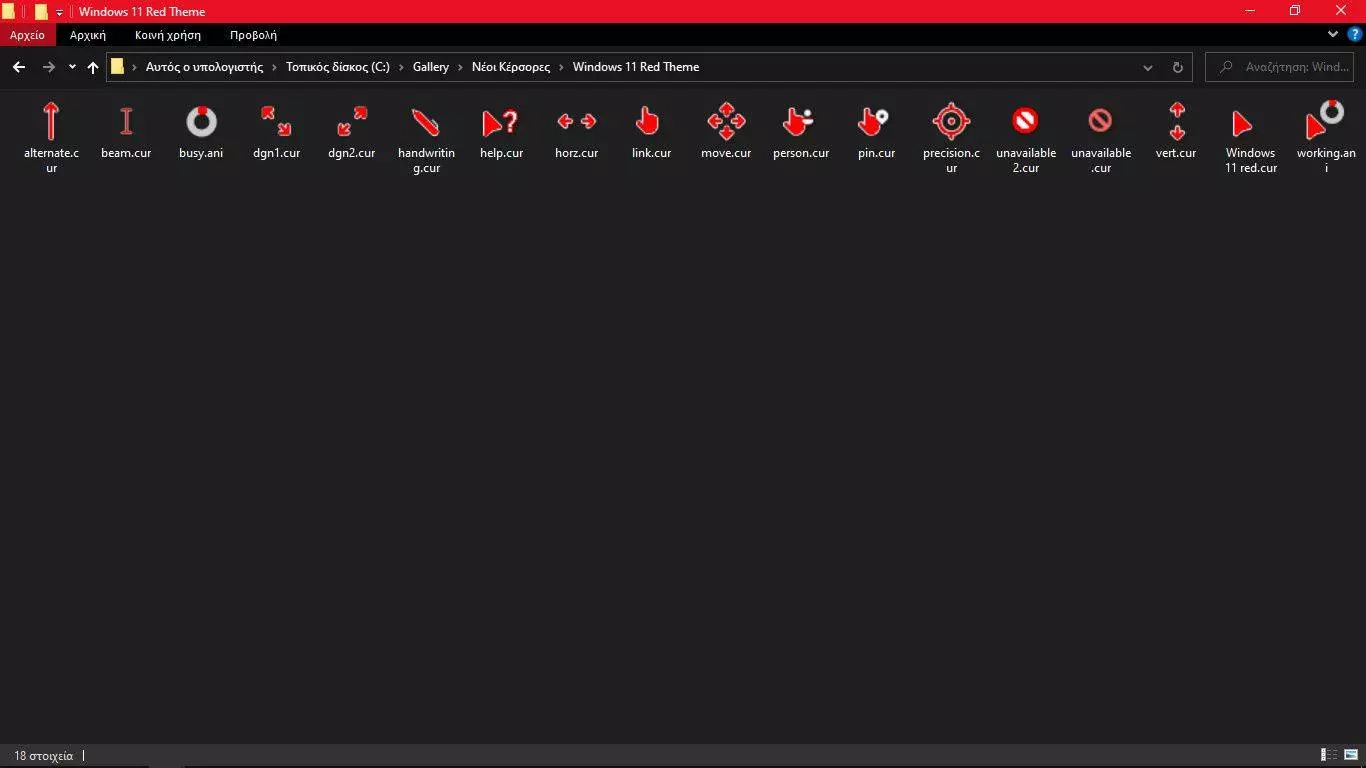Open the address bar history dropdown
Image resolution: width=1366 pixels, height=768 pixels.
coord(1147,67)
